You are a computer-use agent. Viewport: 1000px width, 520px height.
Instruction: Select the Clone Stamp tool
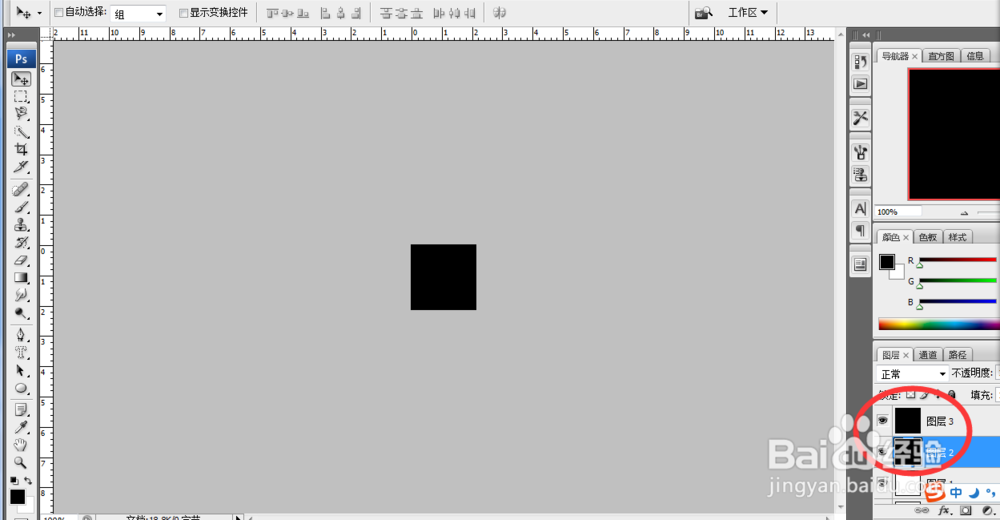point(21,225)
